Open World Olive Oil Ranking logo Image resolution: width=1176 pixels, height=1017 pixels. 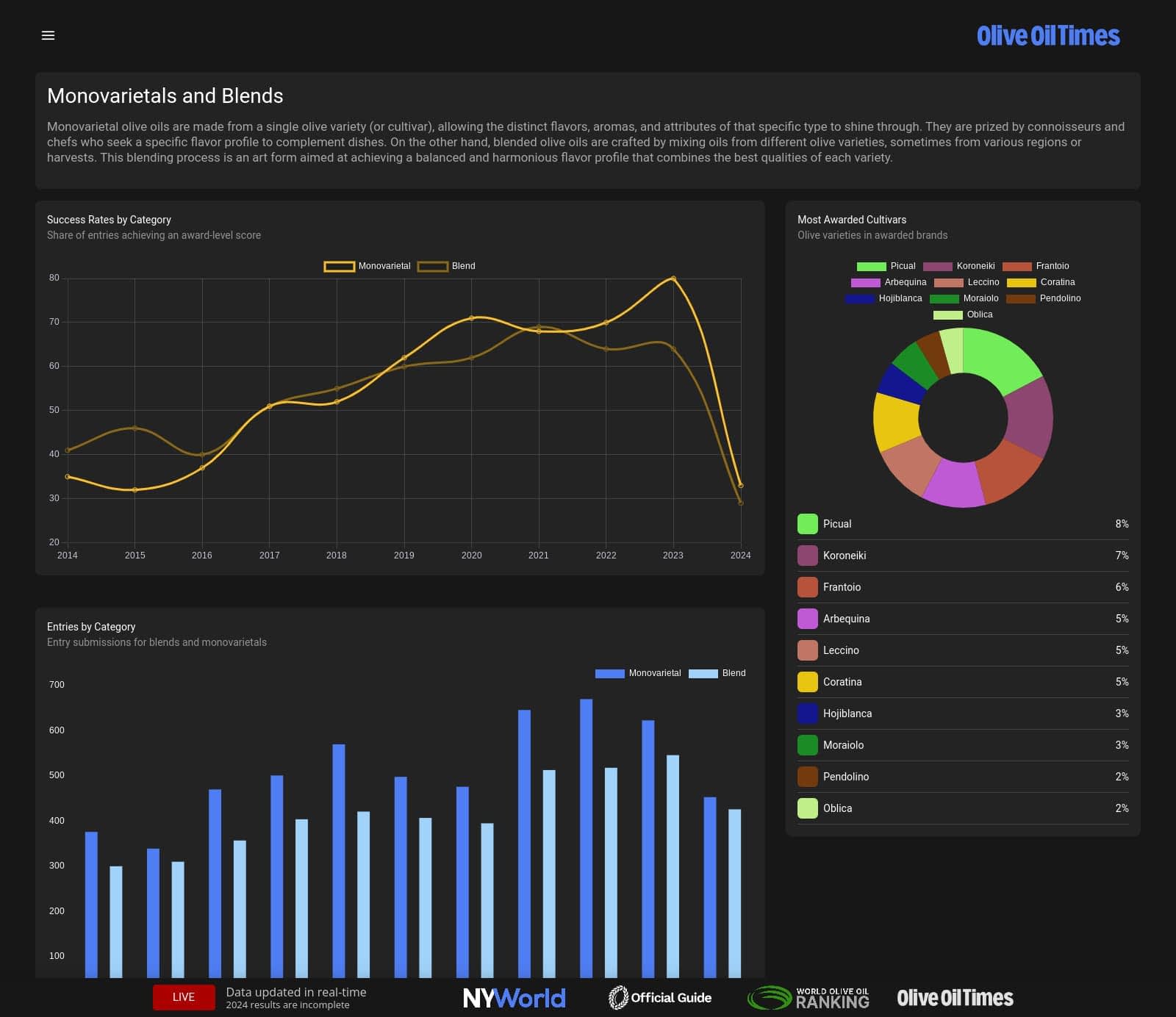point(808,997)
